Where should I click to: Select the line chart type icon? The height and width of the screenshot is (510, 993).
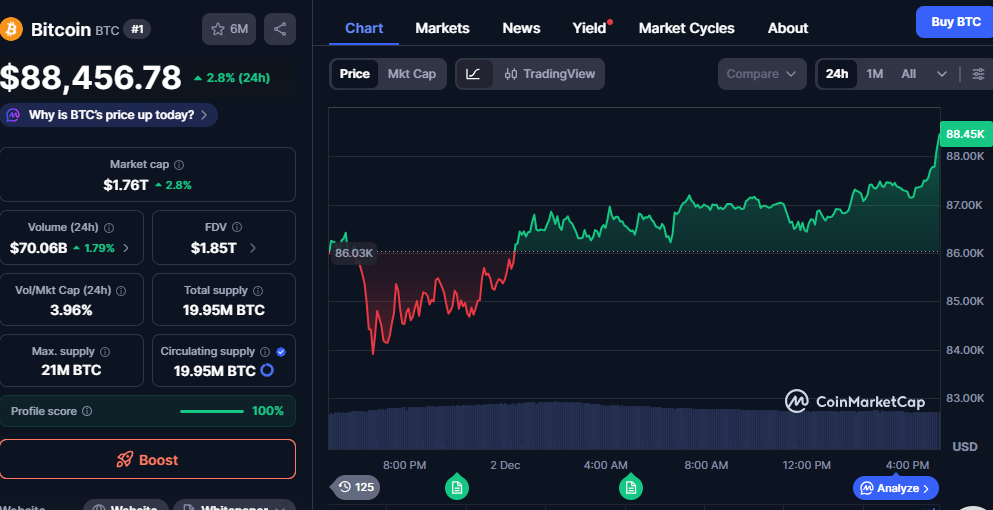(x=474, y=74)
